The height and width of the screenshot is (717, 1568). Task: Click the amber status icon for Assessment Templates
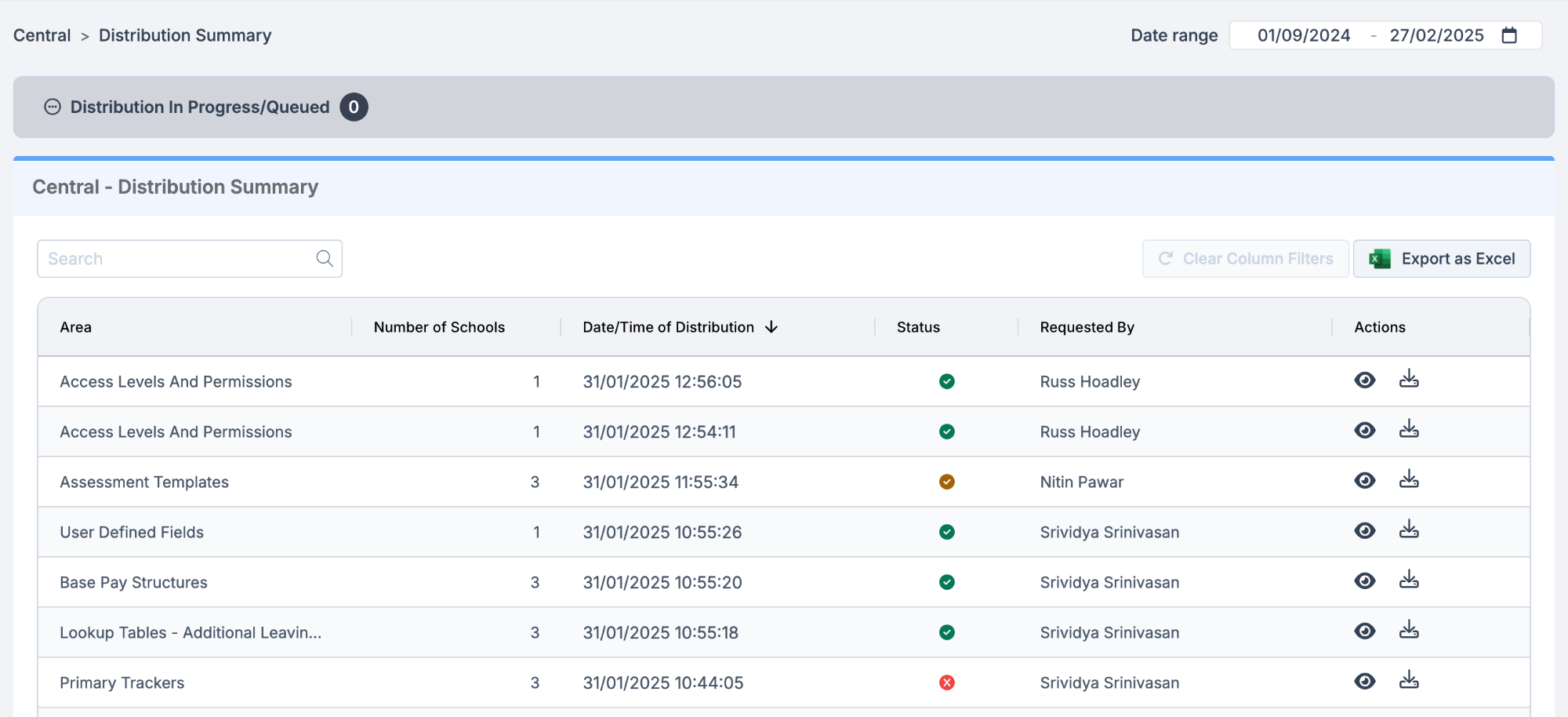[x=947, y=482]
